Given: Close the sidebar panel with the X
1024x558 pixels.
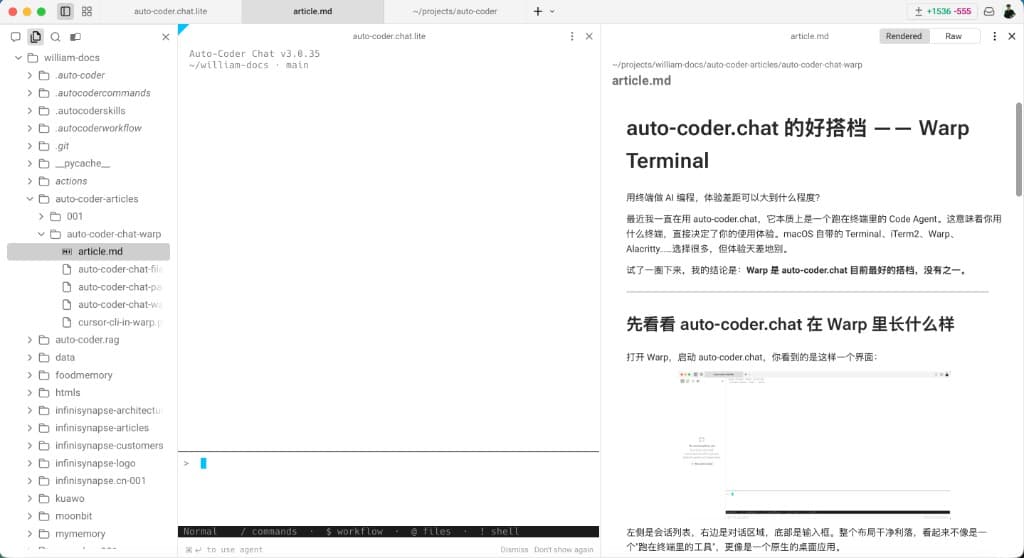Looking at the screenshot, I should (166, 37).
